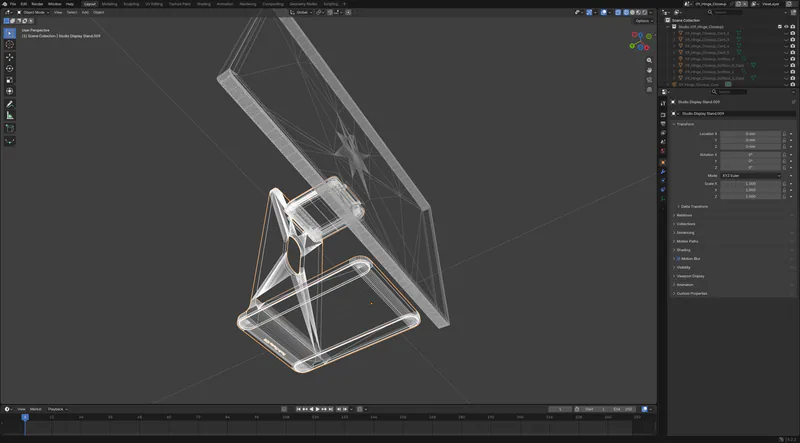Activate the Cursor tool
Viewport: 800px width, 443px height.
point(9,44)
